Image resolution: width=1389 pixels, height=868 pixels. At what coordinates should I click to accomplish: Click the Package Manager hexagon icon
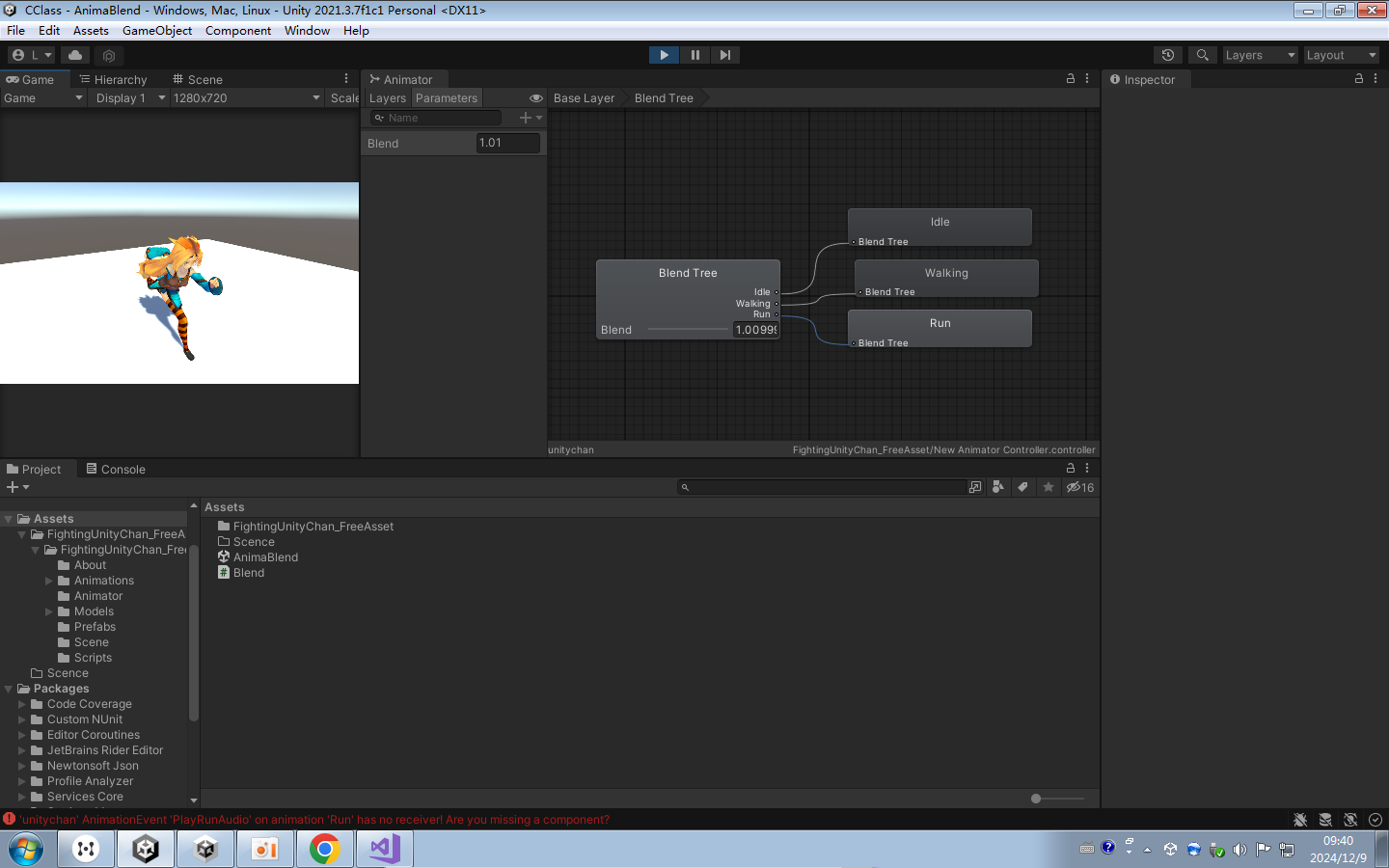(x=109, y=56)
